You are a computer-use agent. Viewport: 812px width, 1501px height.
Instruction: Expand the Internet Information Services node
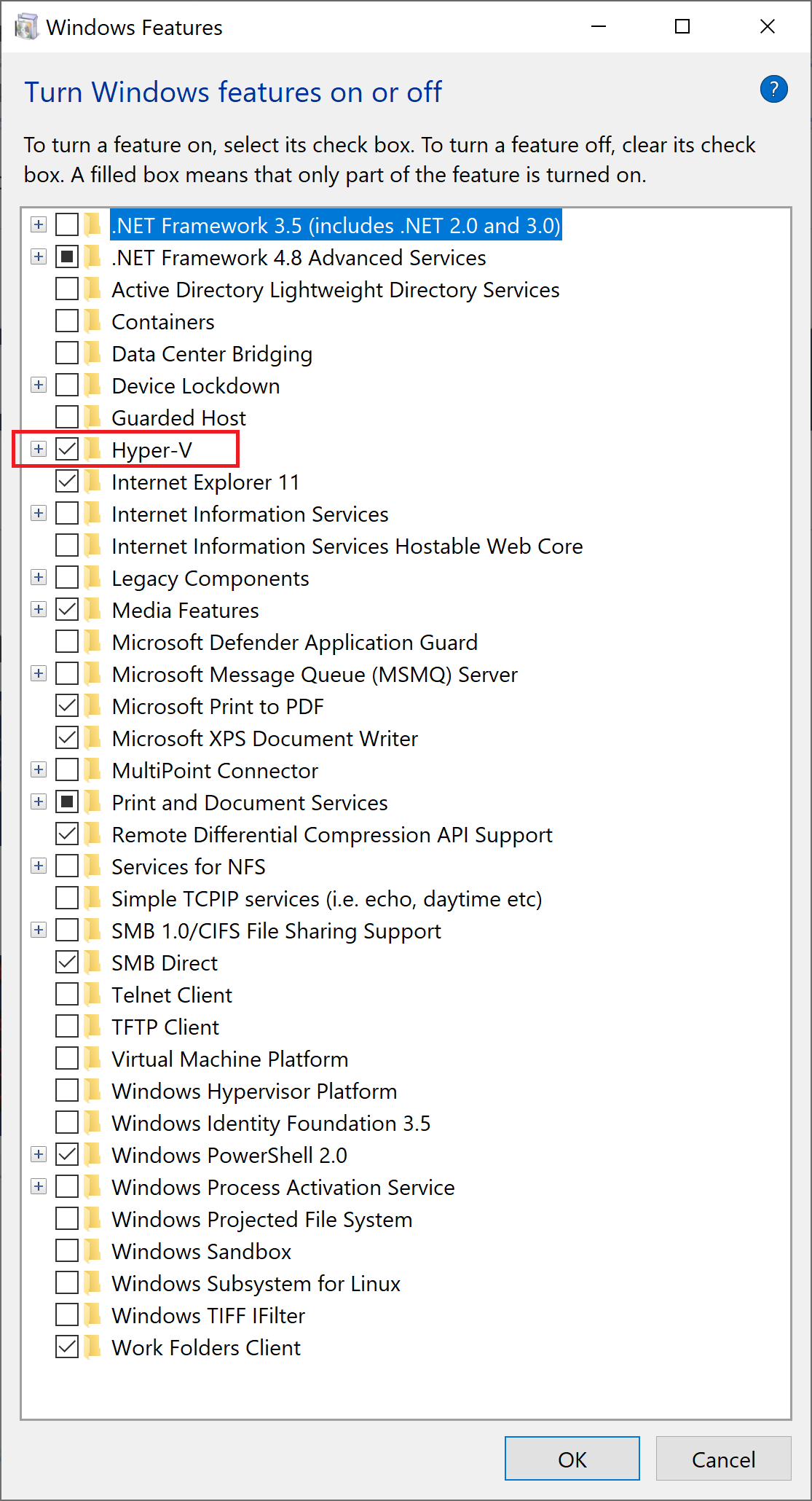[x=39, y=513]
